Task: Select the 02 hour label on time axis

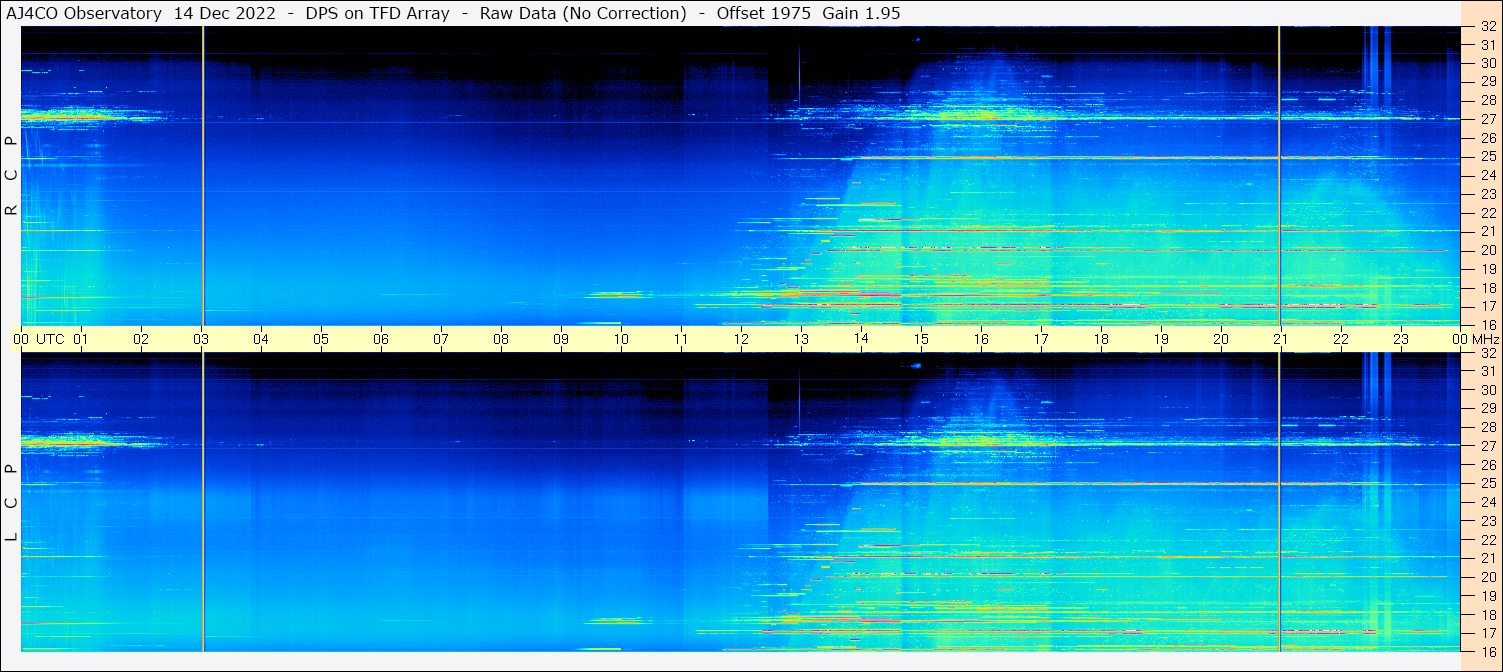Action: tap(141, 339)
